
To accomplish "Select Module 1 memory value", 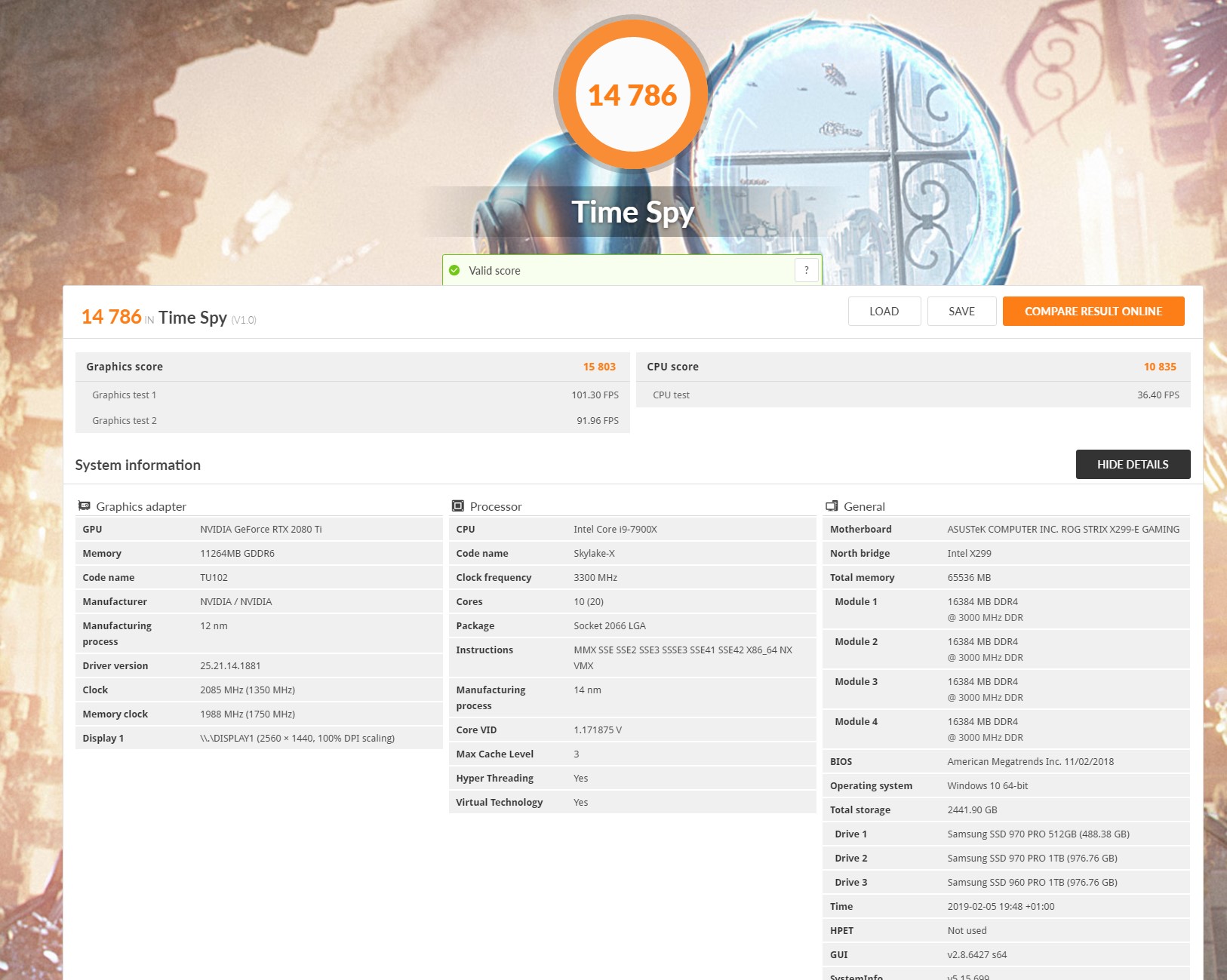I will point(986,610).
